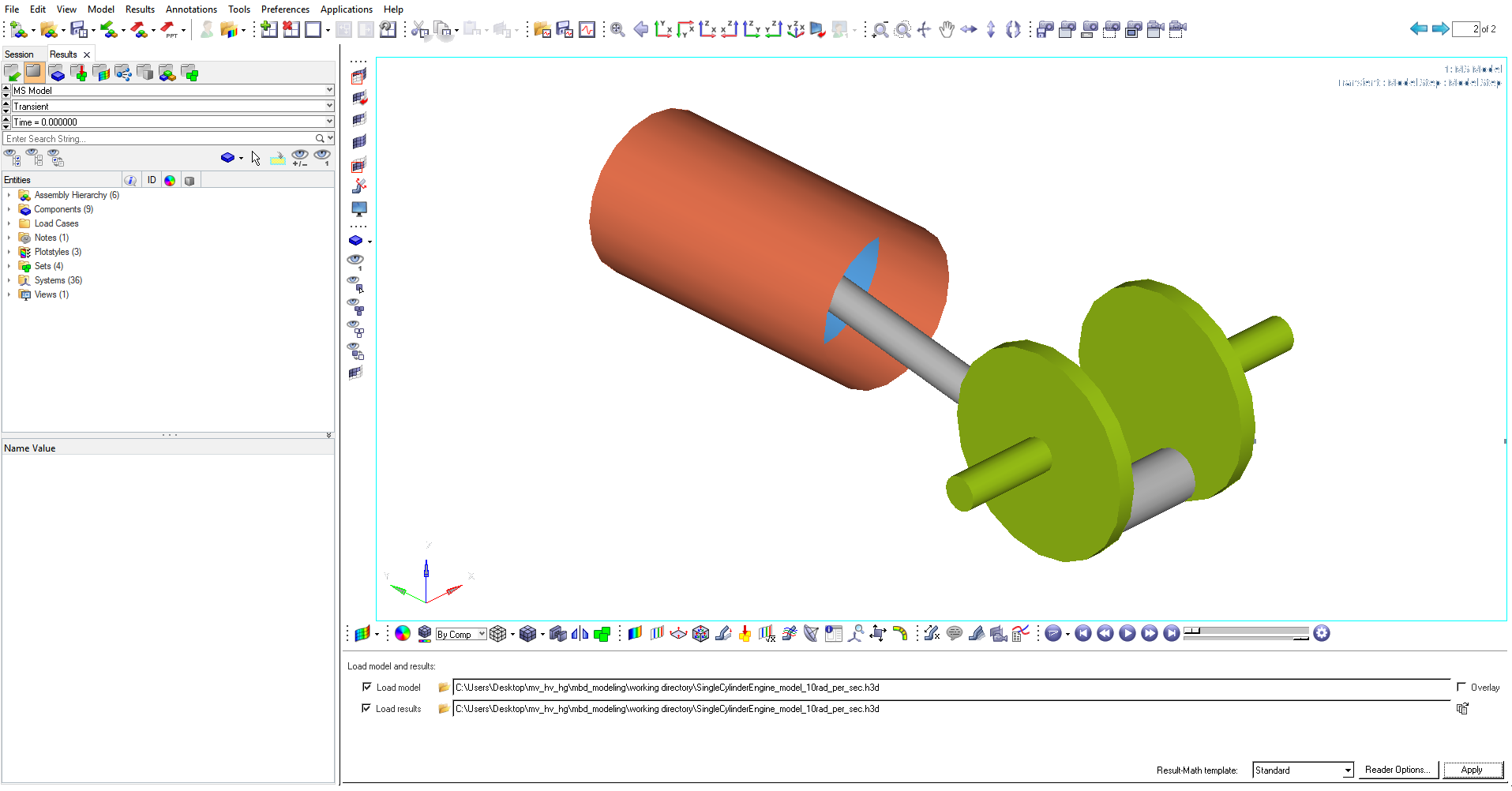This screenshot has height=791, width=1512.
Task: Open the Contour panel icon
Action: pyautogui.click(x=634, y=634)
